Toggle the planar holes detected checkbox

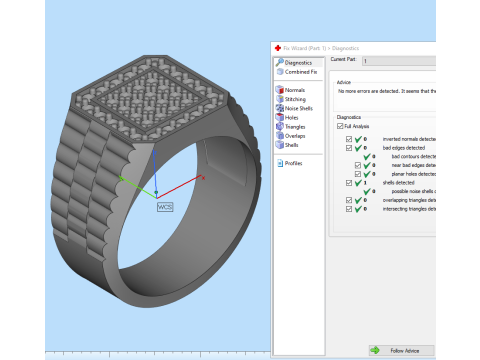[358, 174]
